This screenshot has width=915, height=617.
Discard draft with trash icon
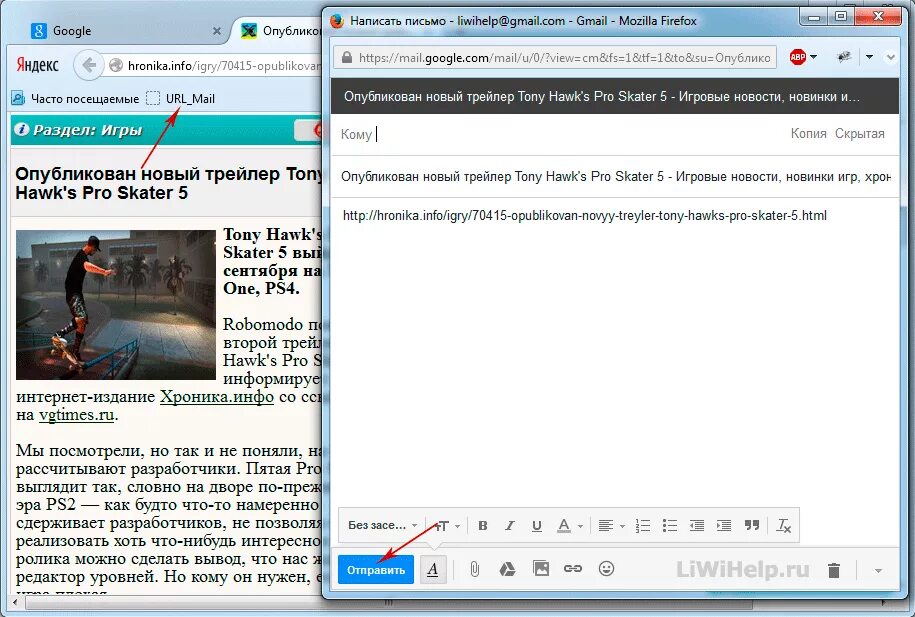pos(834,570)
